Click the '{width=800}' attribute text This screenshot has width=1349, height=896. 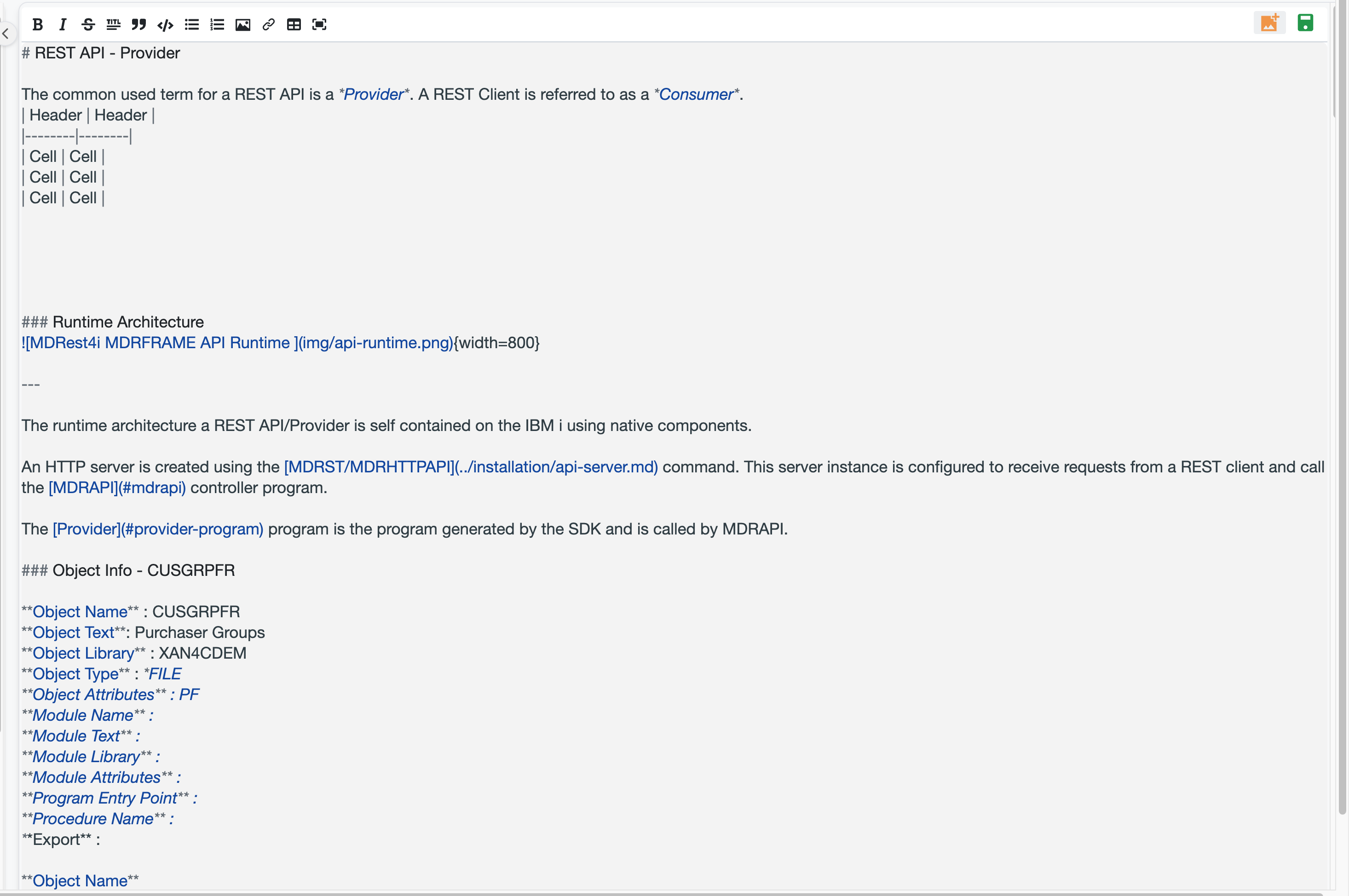point(497,343)
